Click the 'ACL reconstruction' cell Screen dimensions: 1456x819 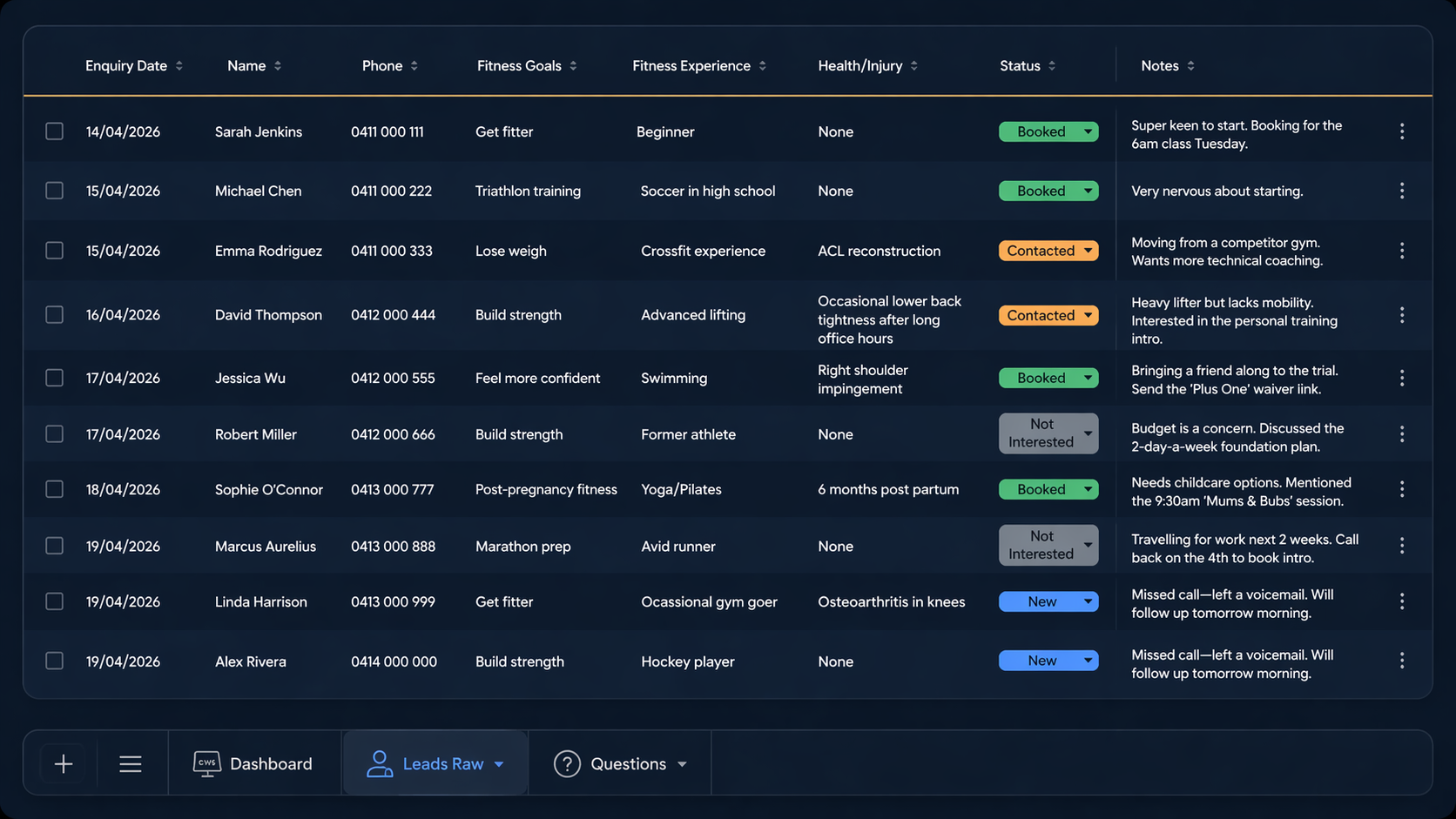[x=880, y=251]
